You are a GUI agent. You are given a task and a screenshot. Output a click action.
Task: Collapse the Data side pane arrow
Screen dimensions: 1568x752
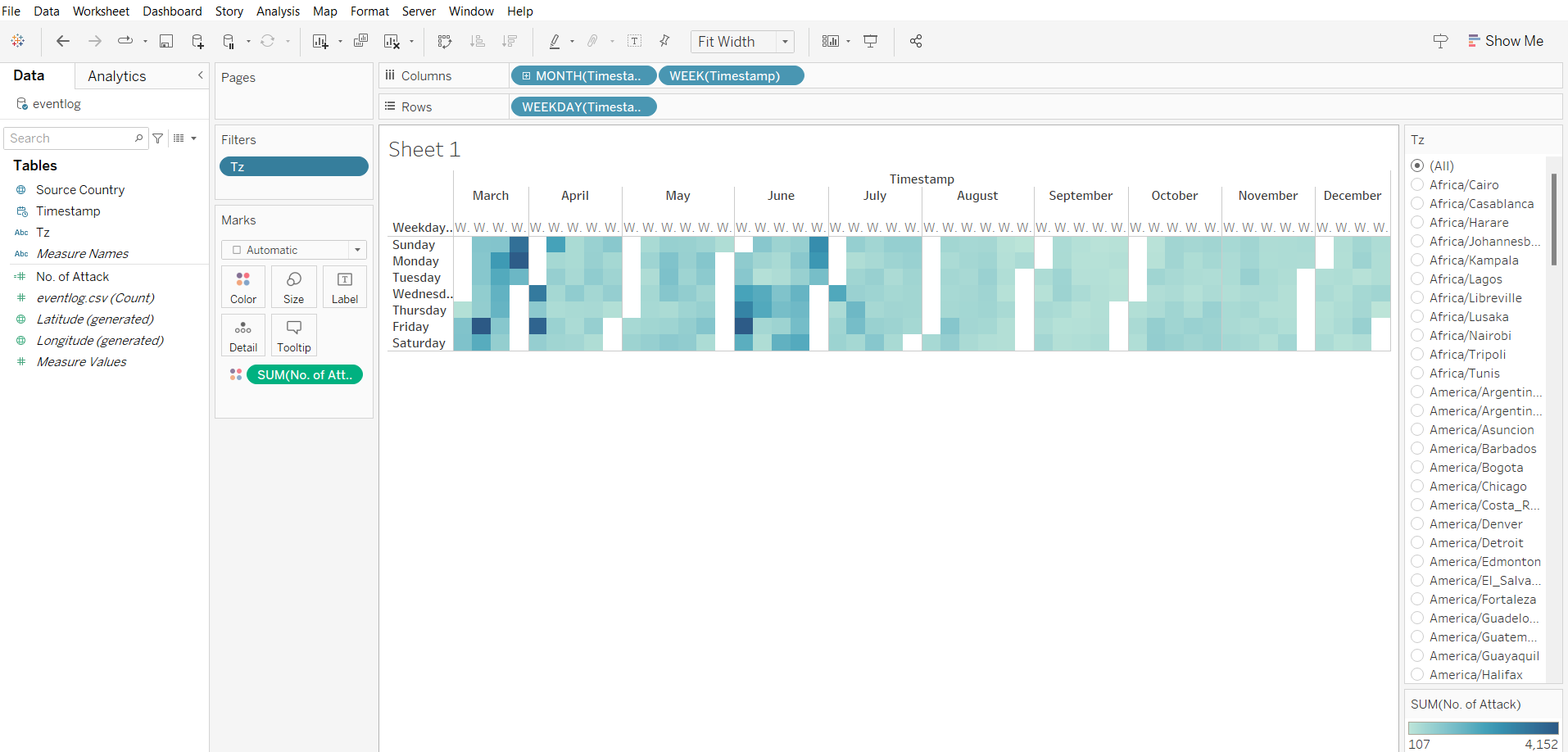200,75
